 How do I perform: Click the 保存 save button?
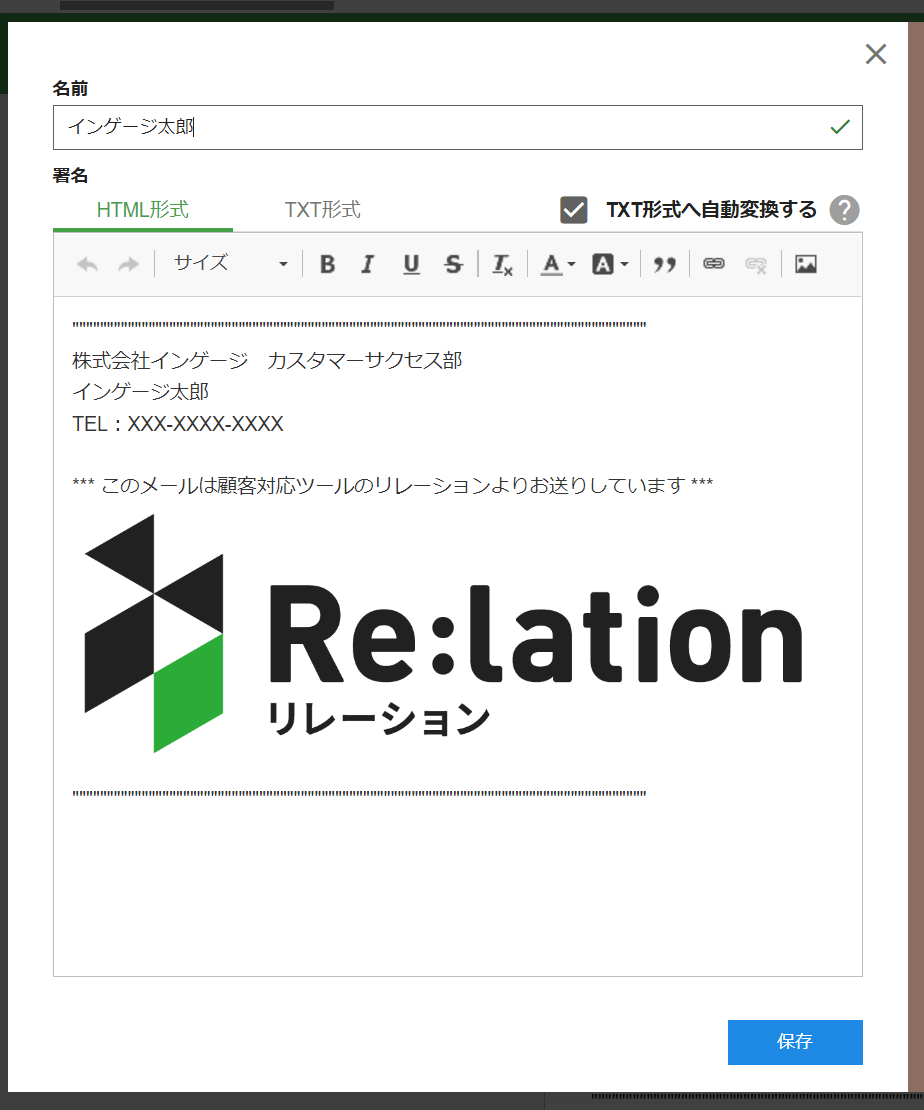795,1042
